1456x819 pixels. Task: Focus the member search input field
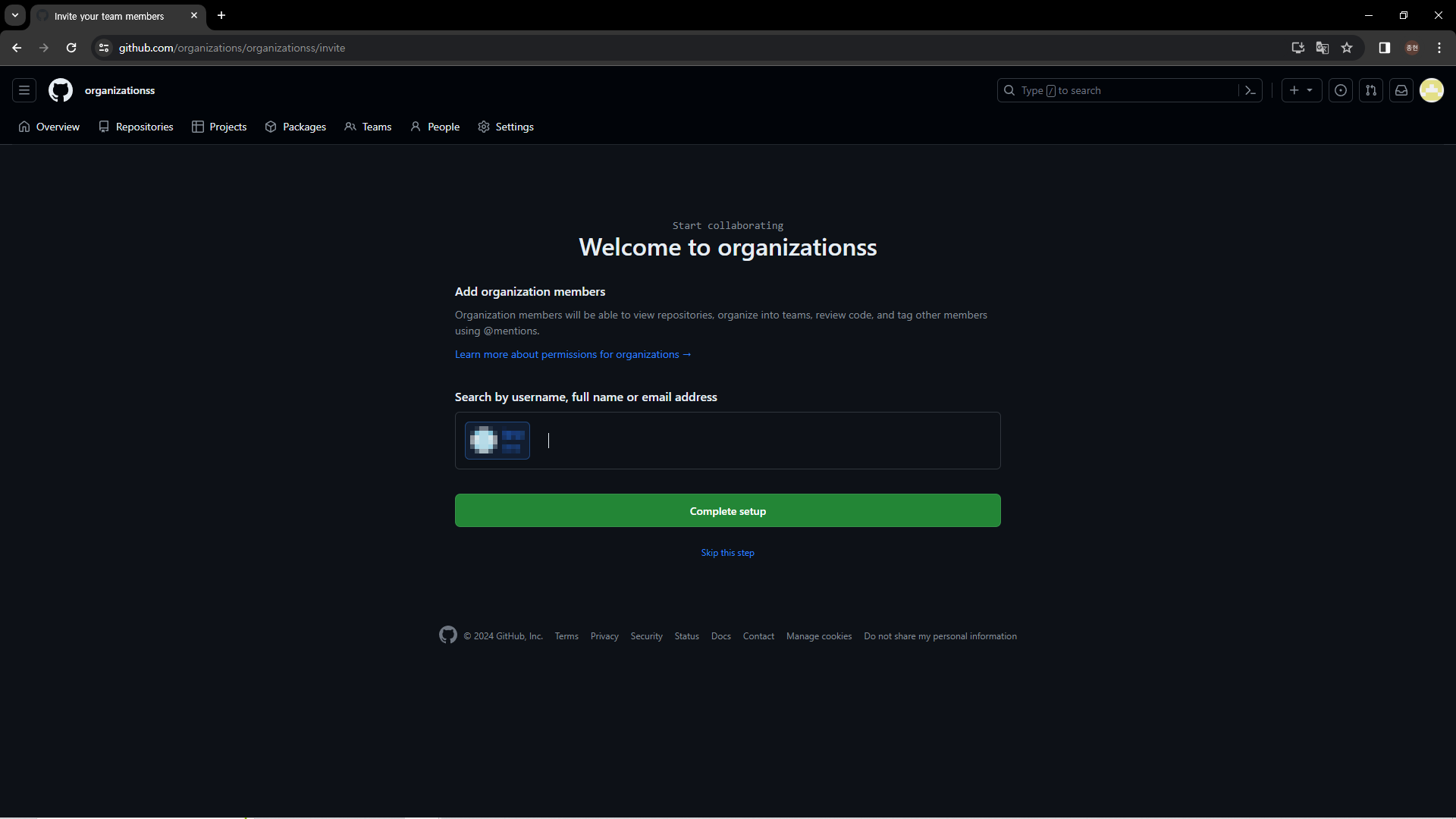(766, 441)
